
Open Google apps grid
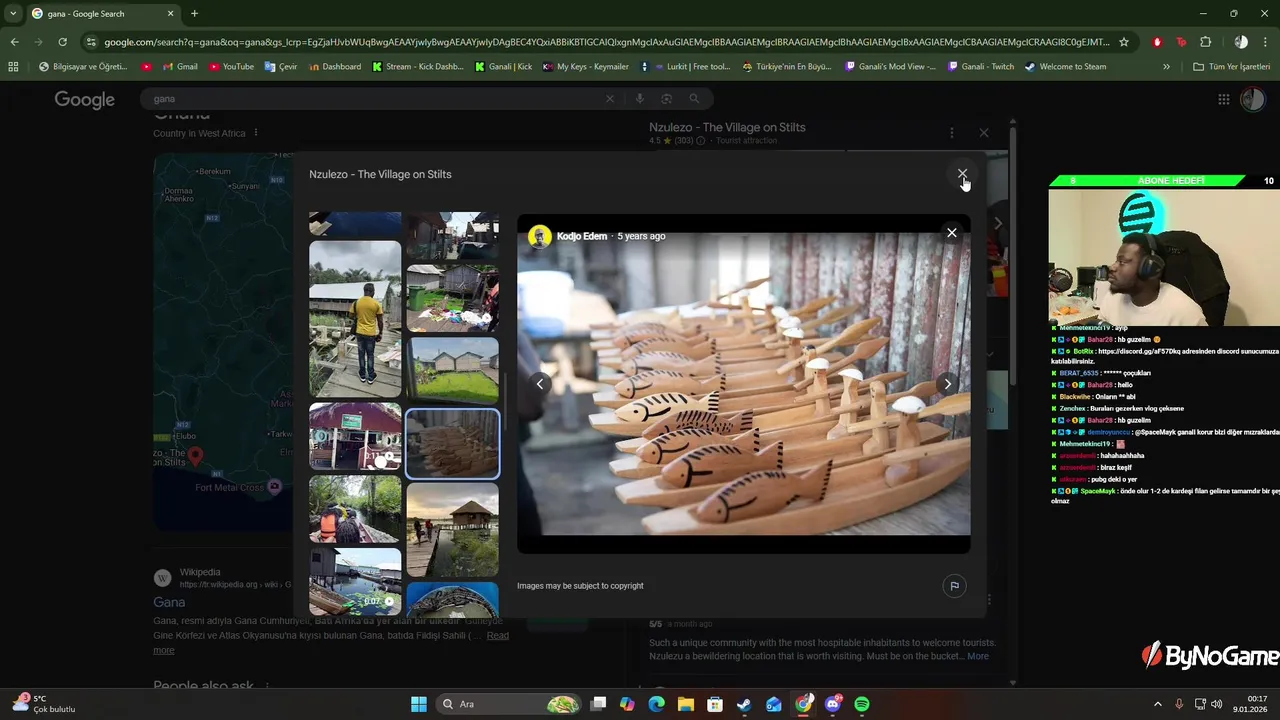1223,99
